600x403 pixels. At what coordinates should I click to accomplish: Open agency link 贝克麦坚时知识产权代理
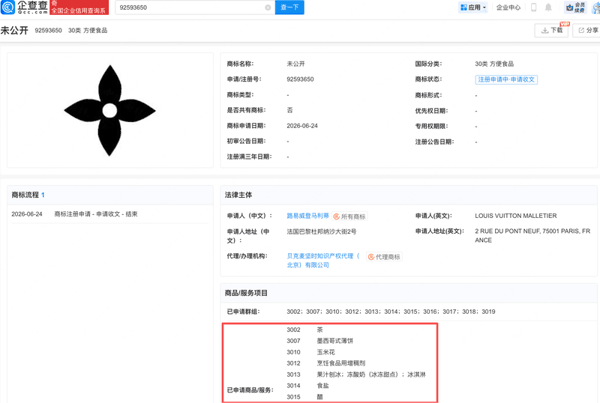click(323, 260)
